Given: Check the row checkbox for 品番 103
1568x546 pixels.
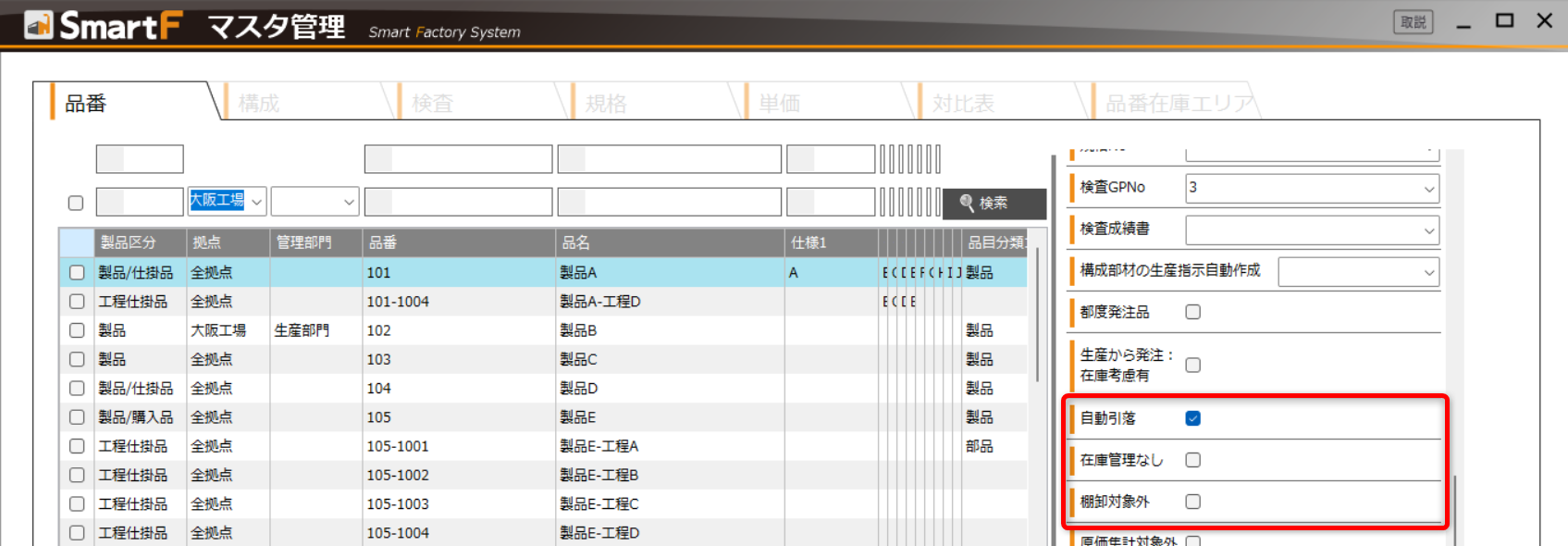Looking at the screenshot, I should (x=77, y=359).
